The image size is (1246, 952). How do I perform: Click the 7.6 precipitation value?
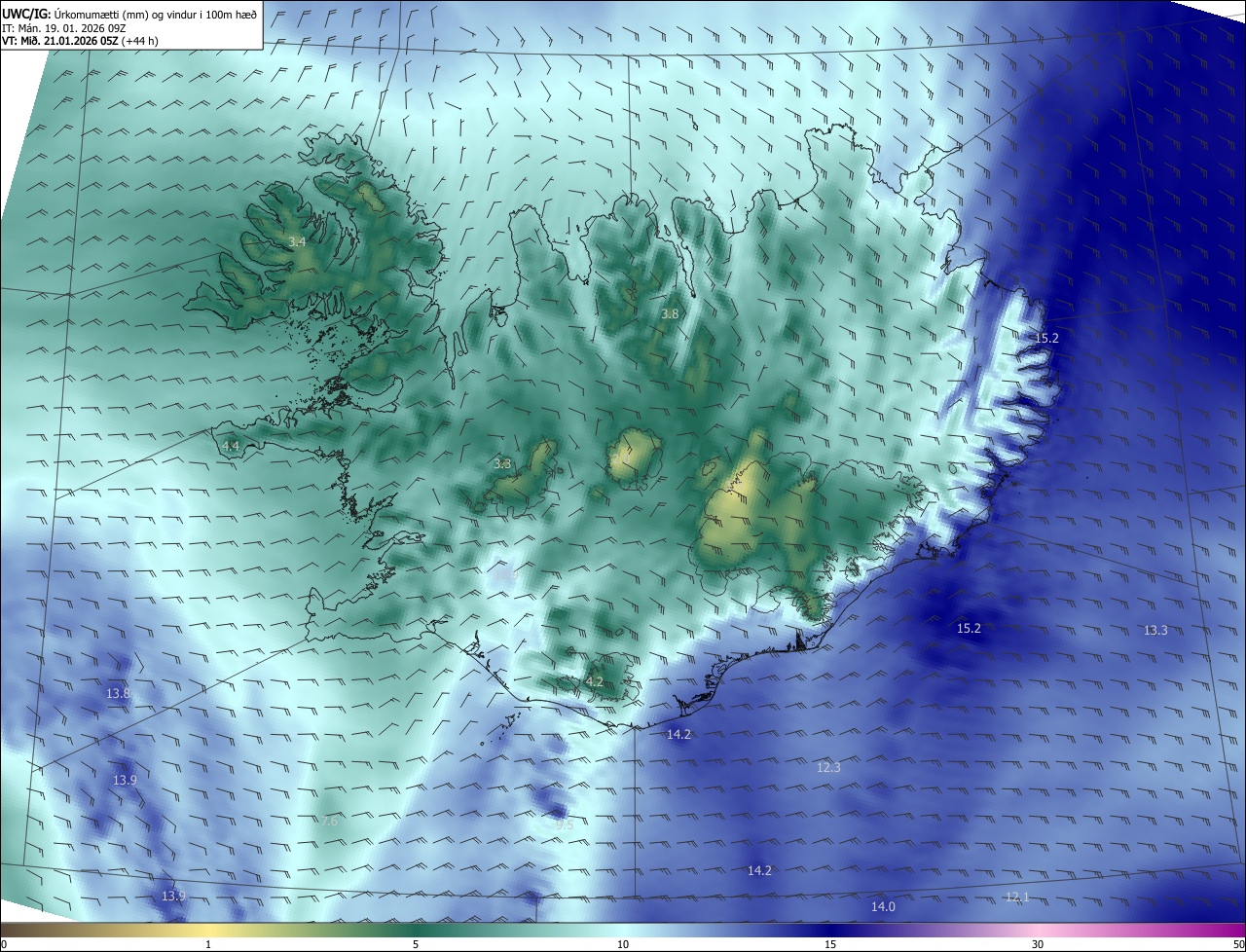coord(329,822)
